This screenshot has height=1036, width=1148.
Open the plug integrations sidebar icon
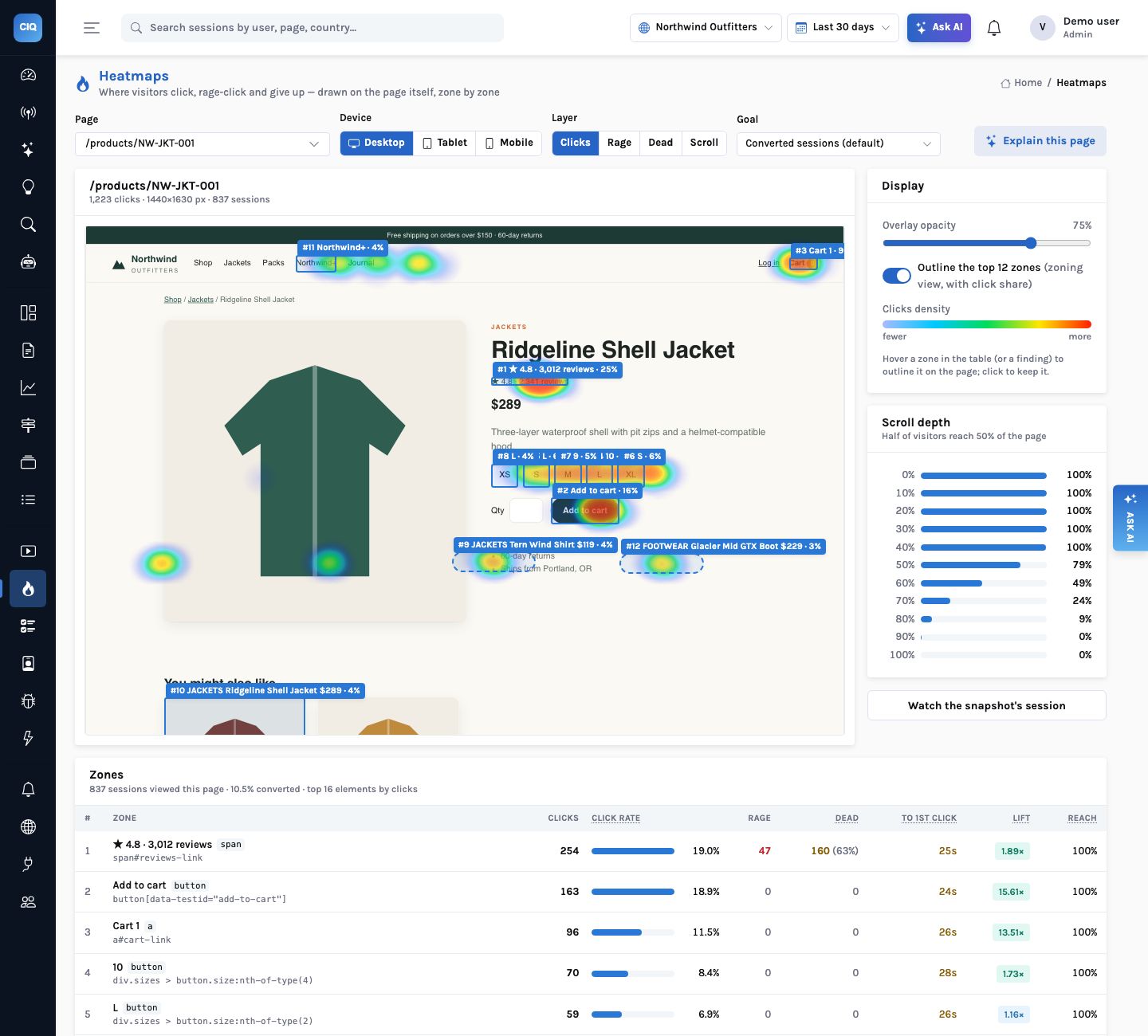coord(28,864)
